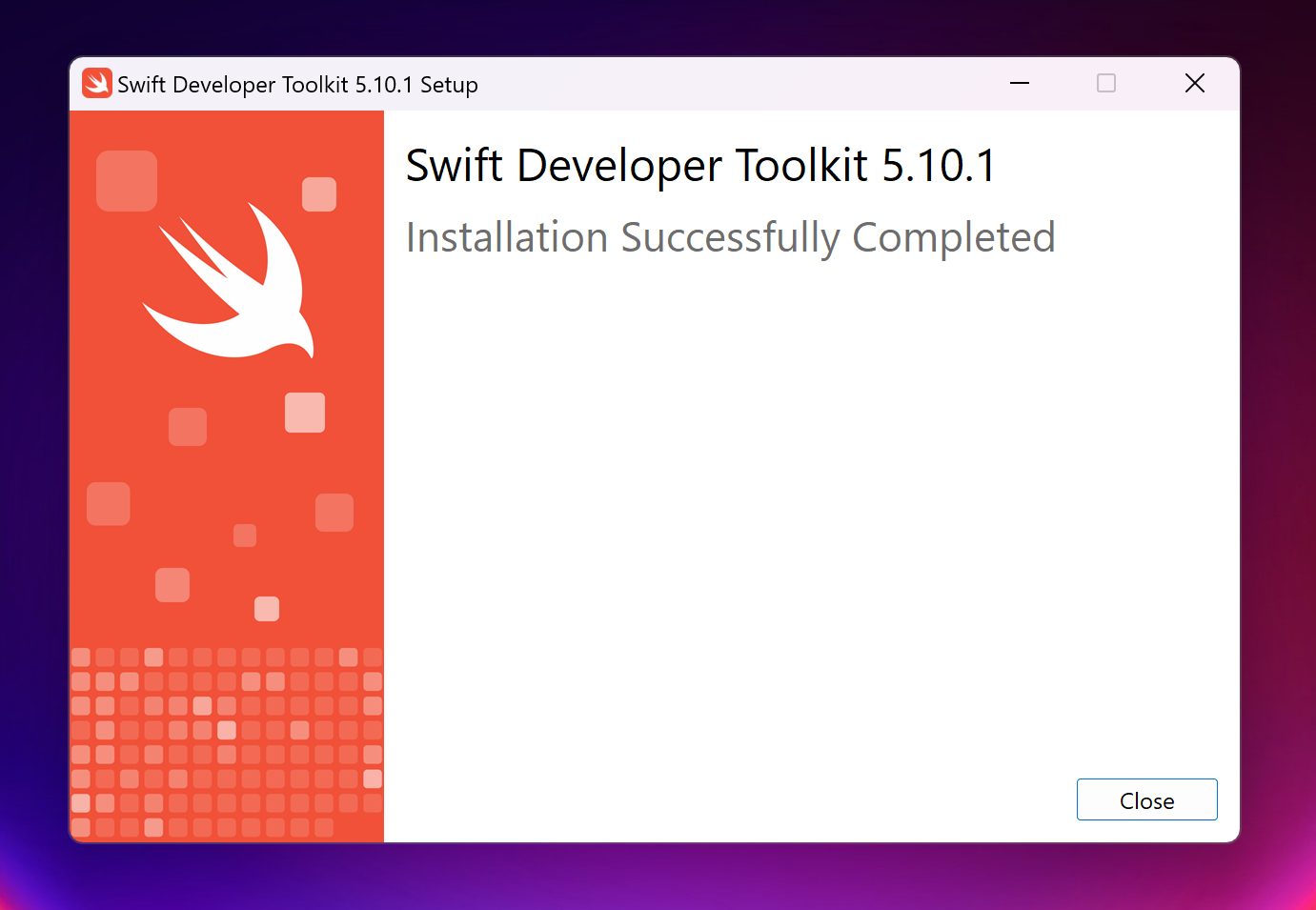1316x910 pixels.
Task: Click the 'Swift Developer Toolkit 5.10.1' heading
Action: coord(700,166)
